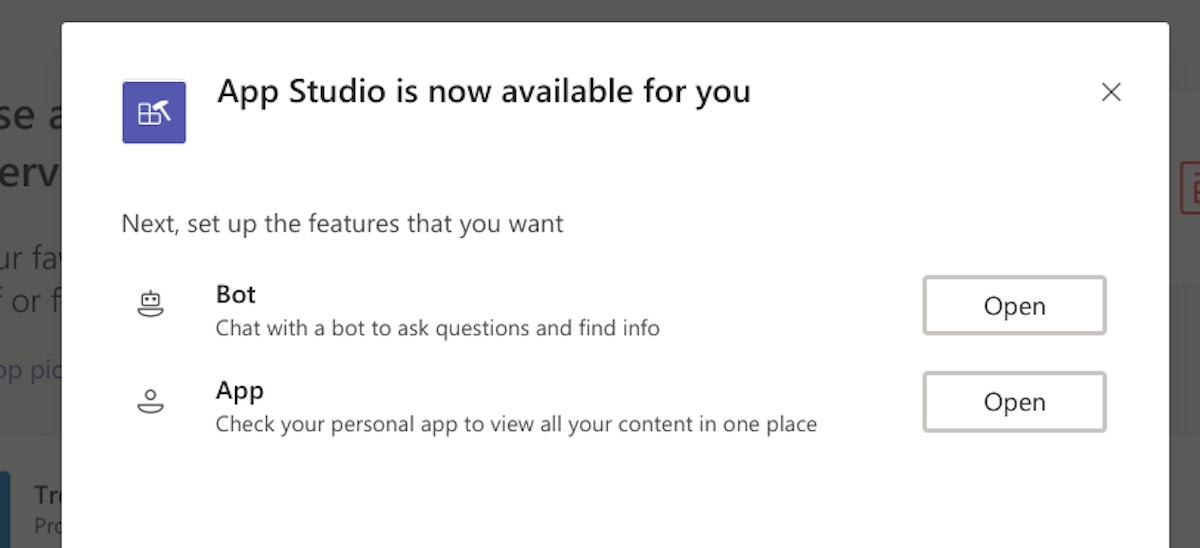The image size is (1200, 548).
Task: Select the Bot heading label
Action: point(236,294)
